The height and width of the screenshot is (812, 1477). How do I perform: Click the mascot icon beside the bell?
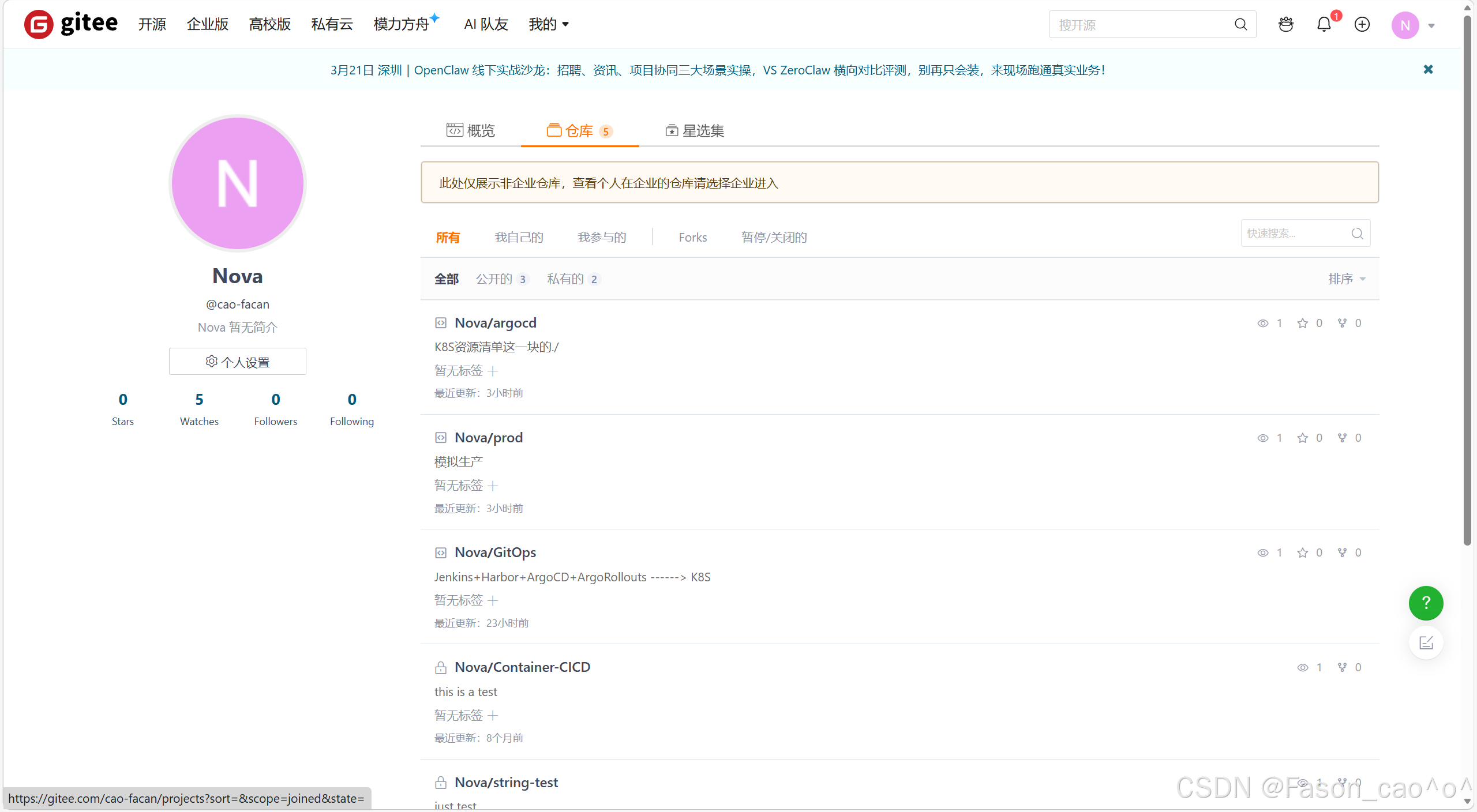(x=1285, y=24)
